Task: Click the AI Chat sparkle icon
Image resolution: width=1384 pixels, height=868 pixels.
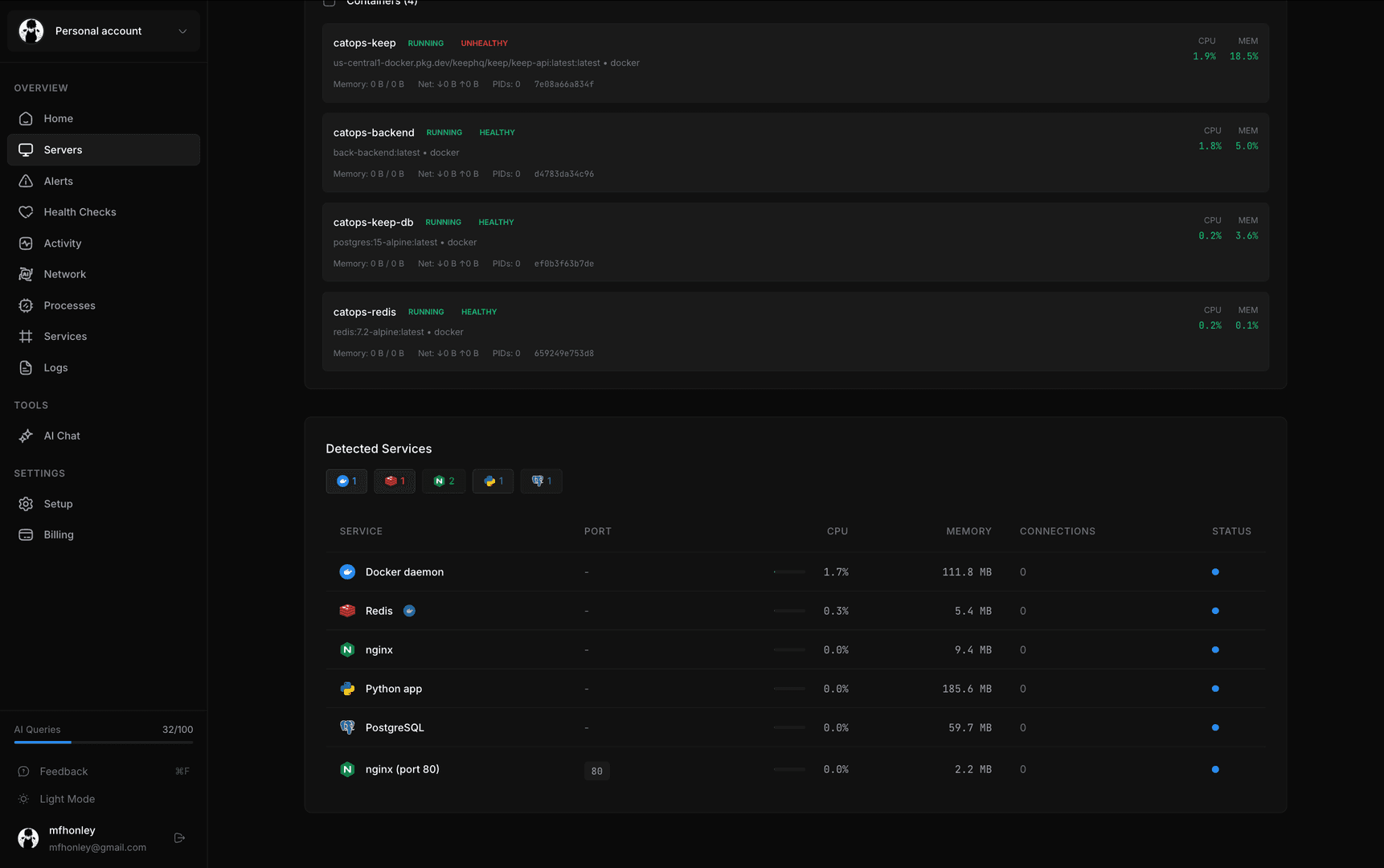Action: [26, 436]
